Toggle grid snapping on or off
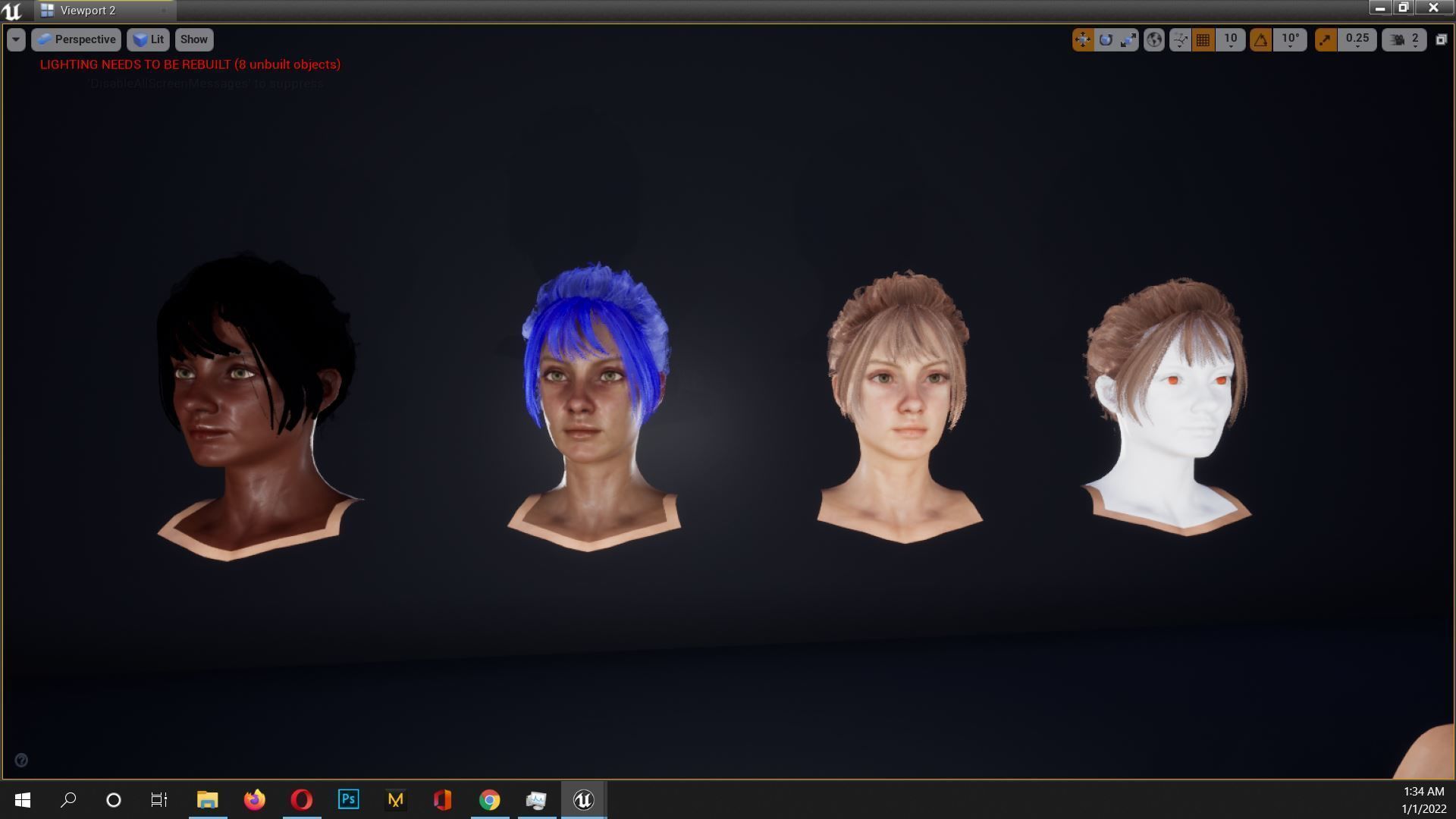 pos(1203,39)
